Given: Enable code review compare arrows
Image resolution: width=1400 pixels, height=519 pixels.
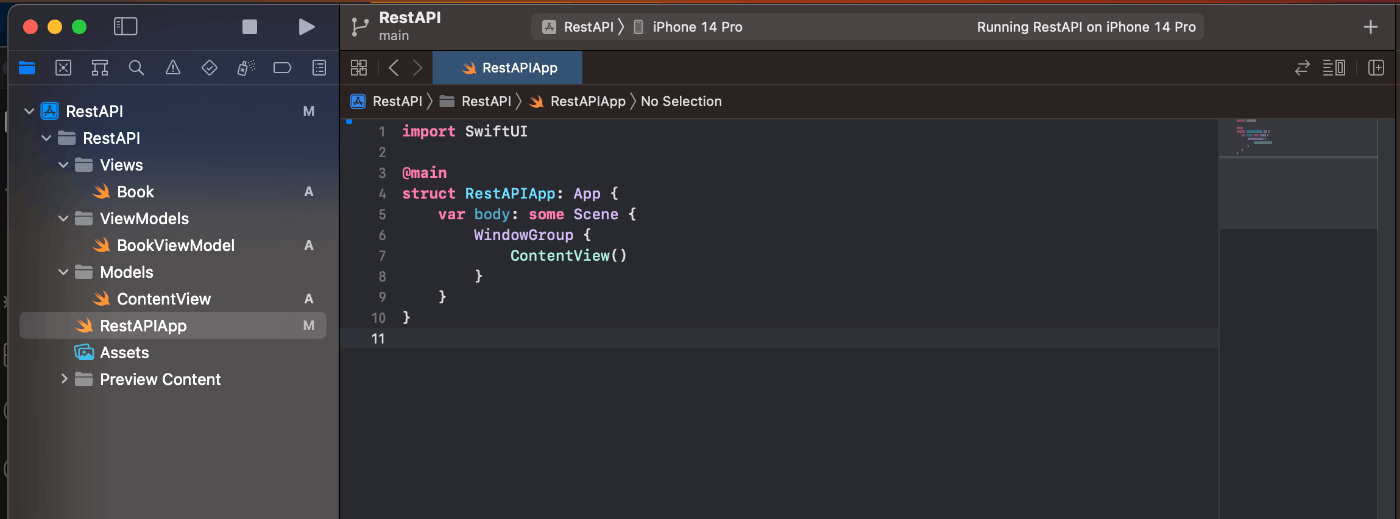Looking at the screenshot, I should pos(1302,68).
